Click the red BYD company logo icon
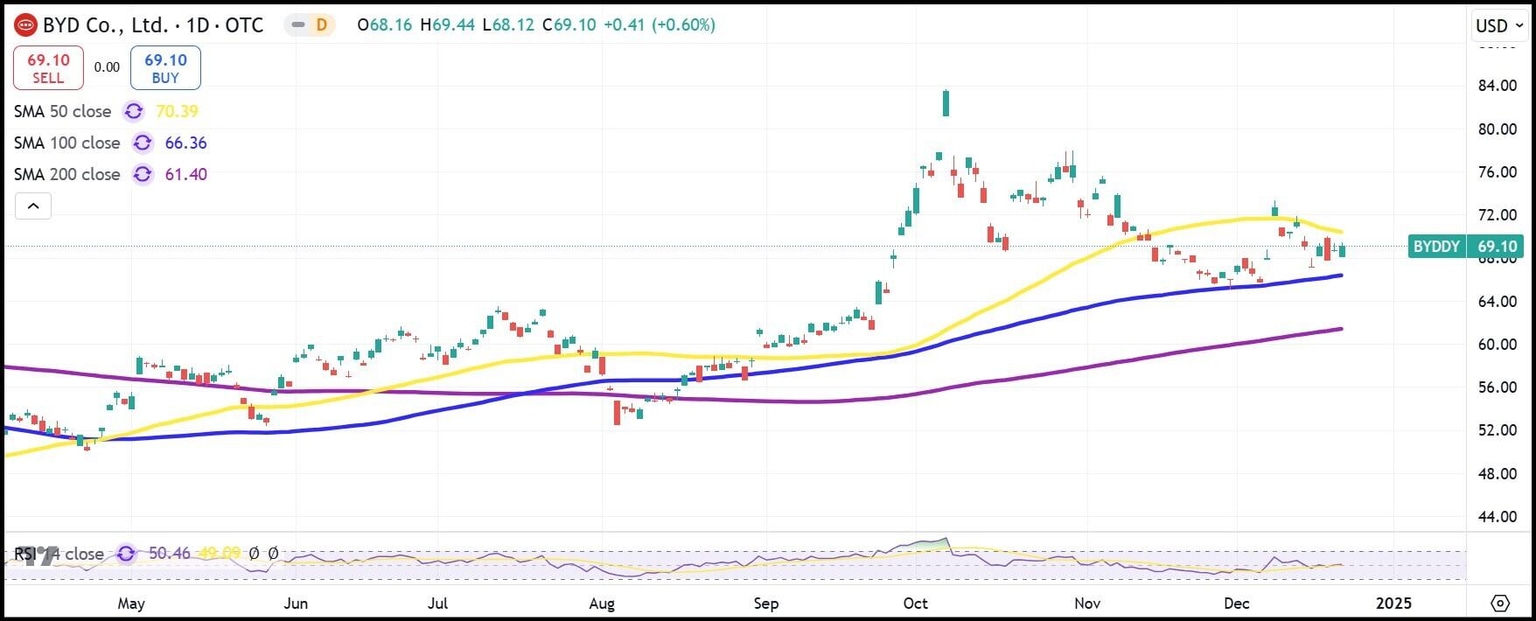 [x=26, y=25]
